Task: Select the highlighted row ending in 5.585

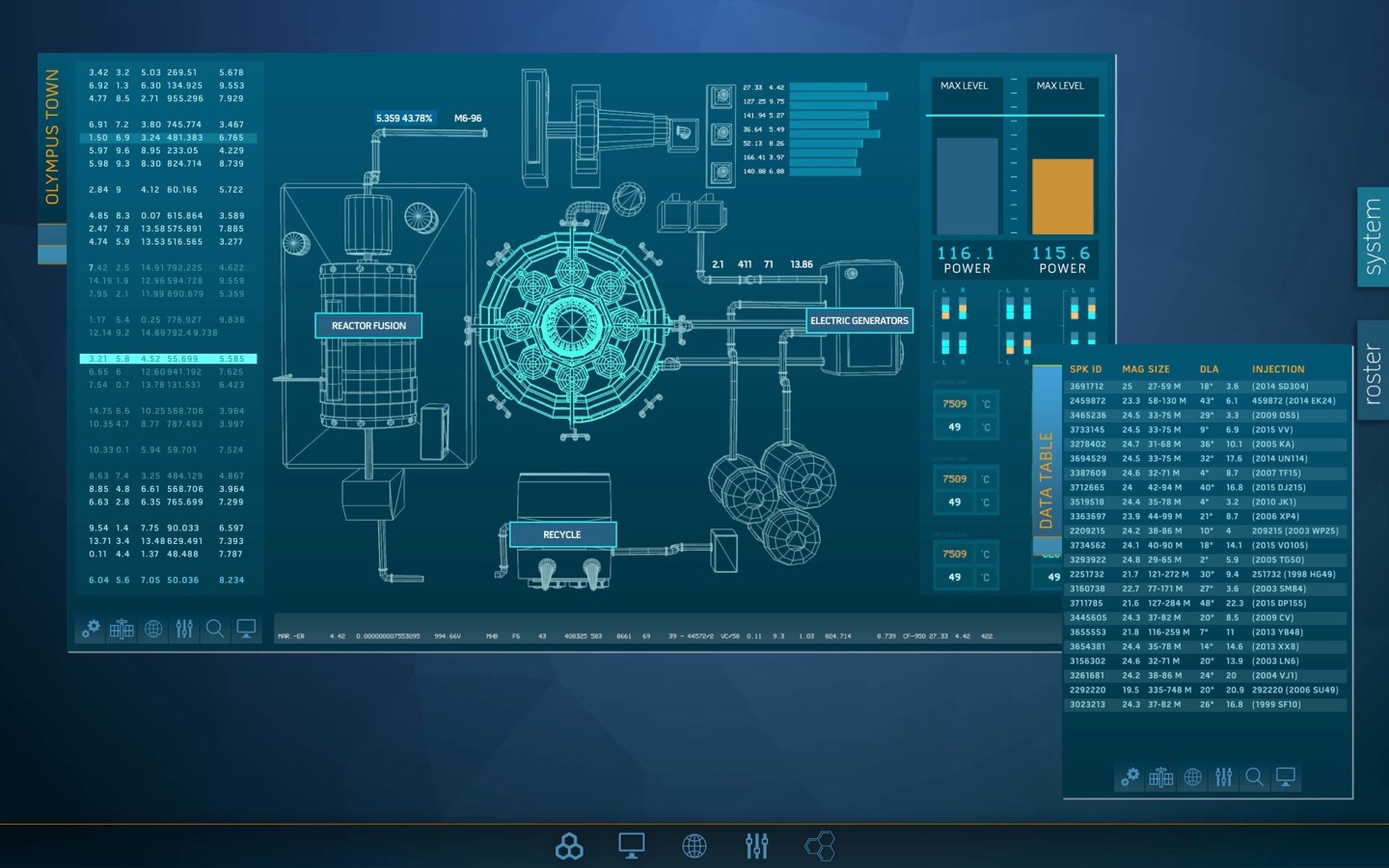Action: click(168, 359)
